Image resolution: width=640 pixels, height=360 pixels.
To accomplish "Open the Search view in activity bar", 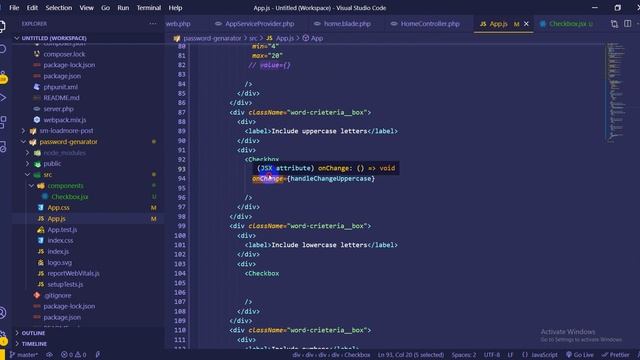I will click(x=2, y=49).
